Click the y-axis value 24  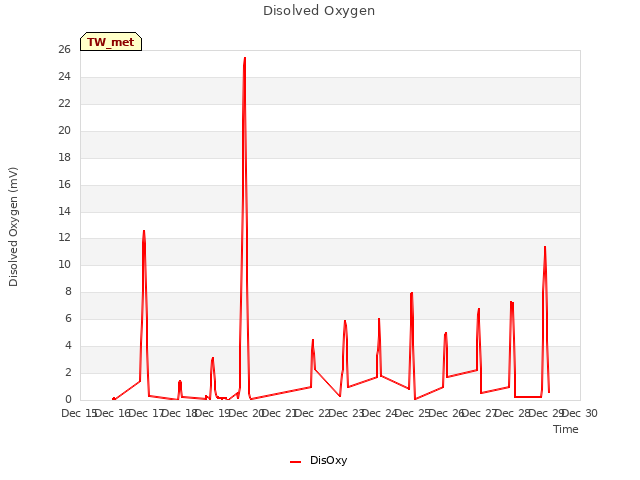tap(64, 76)
